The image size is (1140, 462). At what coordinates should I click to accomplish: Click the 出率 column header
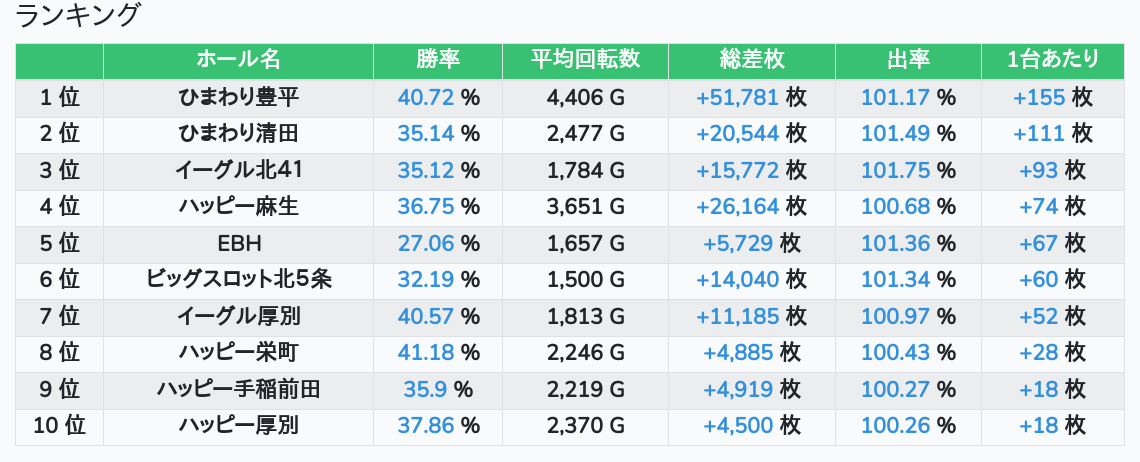(908, 60)
